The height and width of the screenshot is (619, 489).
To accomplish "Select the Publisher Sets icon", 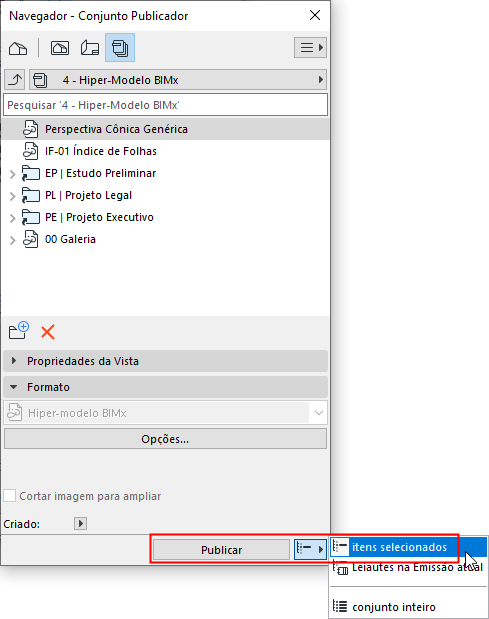I will [x=120, y=48].
